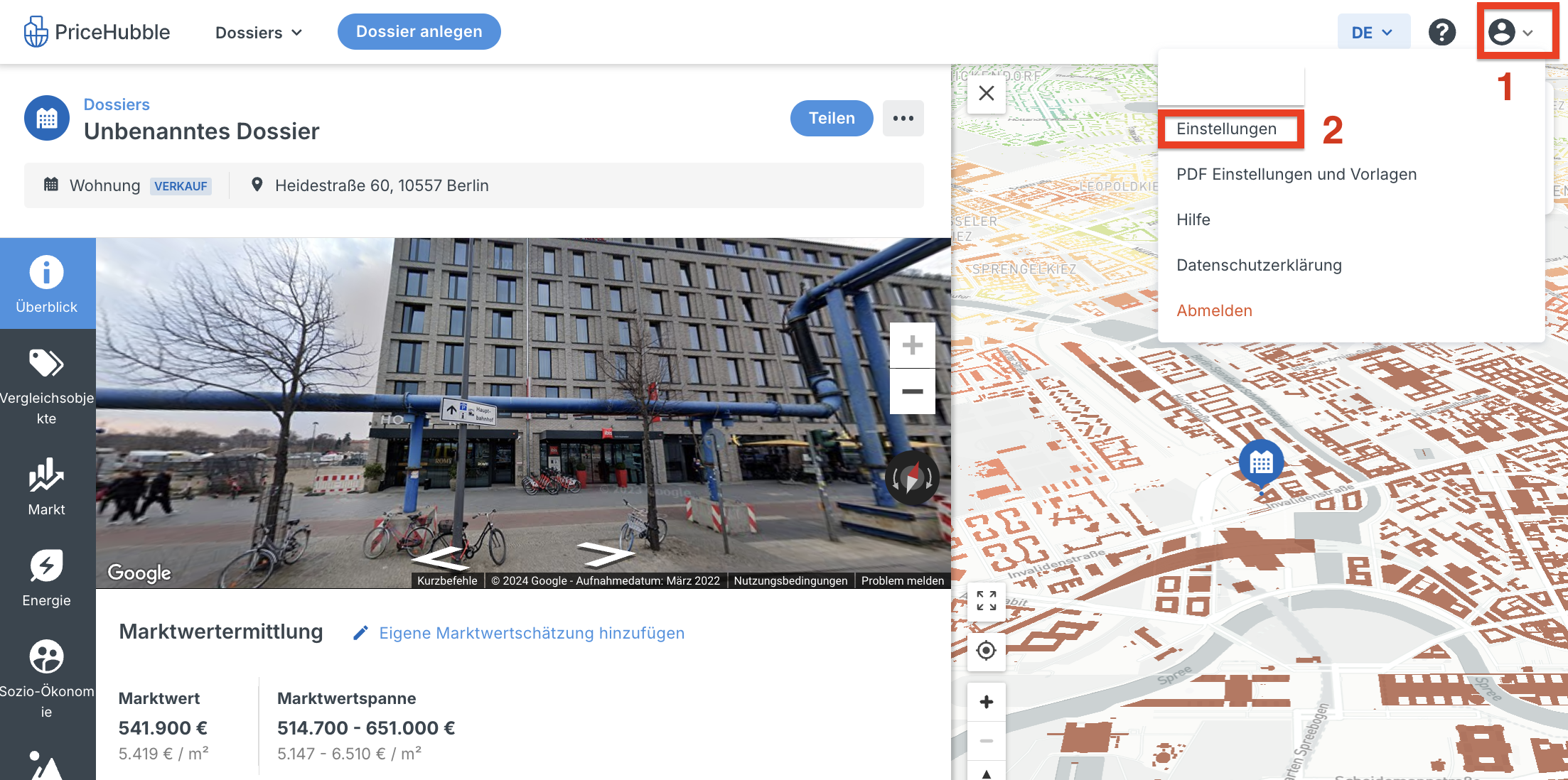
Task: Move Street View to the left arrow
Action: pos(441,558)
